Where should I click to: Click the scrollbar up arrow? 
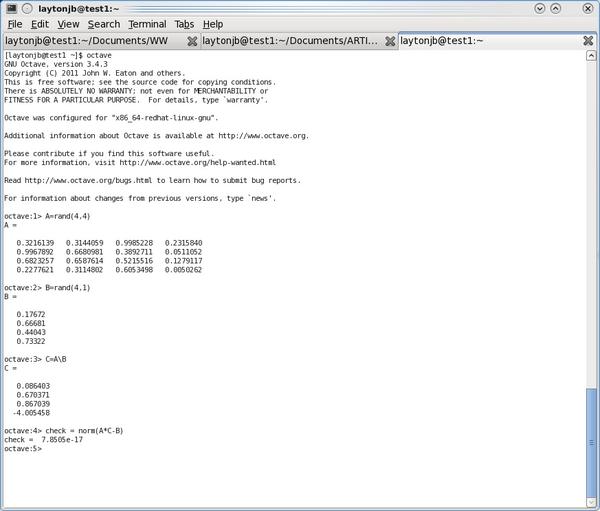(591, 56)
